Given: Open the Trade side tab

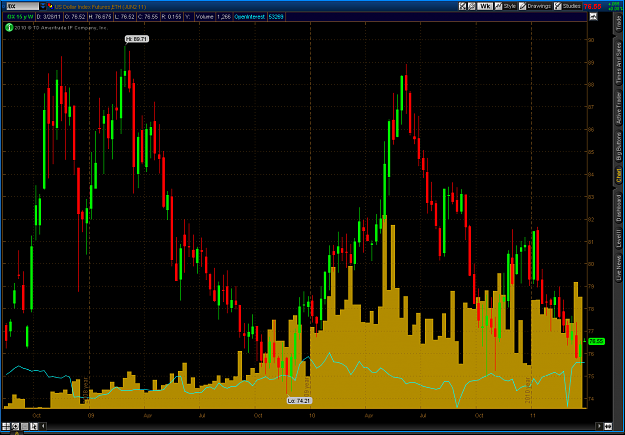Looking at the screenshot, I should 619,24.
